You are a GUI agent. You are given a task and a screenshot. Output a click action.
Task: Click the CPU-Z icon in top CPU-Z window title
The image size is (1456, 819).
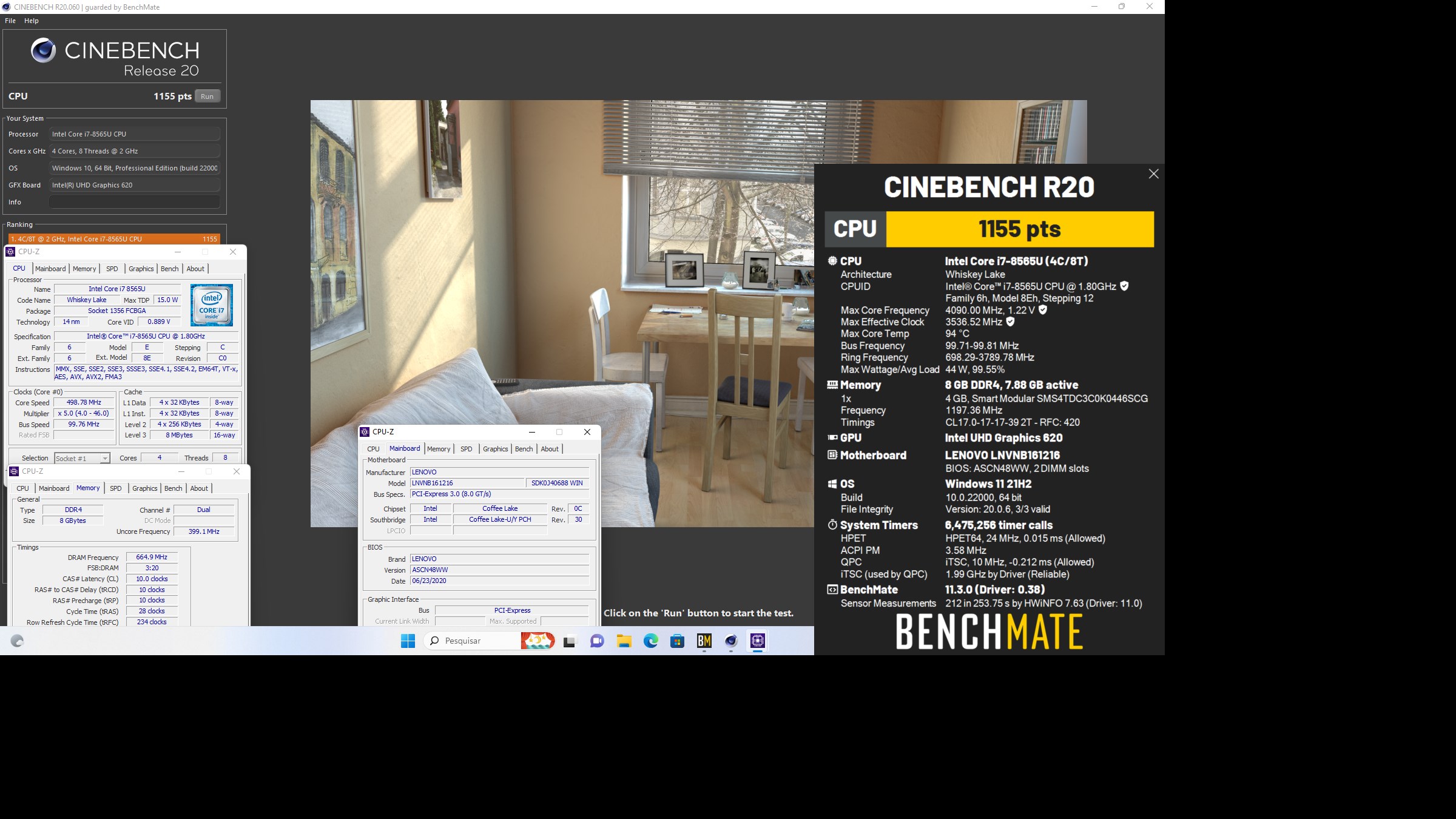[10, 252]
